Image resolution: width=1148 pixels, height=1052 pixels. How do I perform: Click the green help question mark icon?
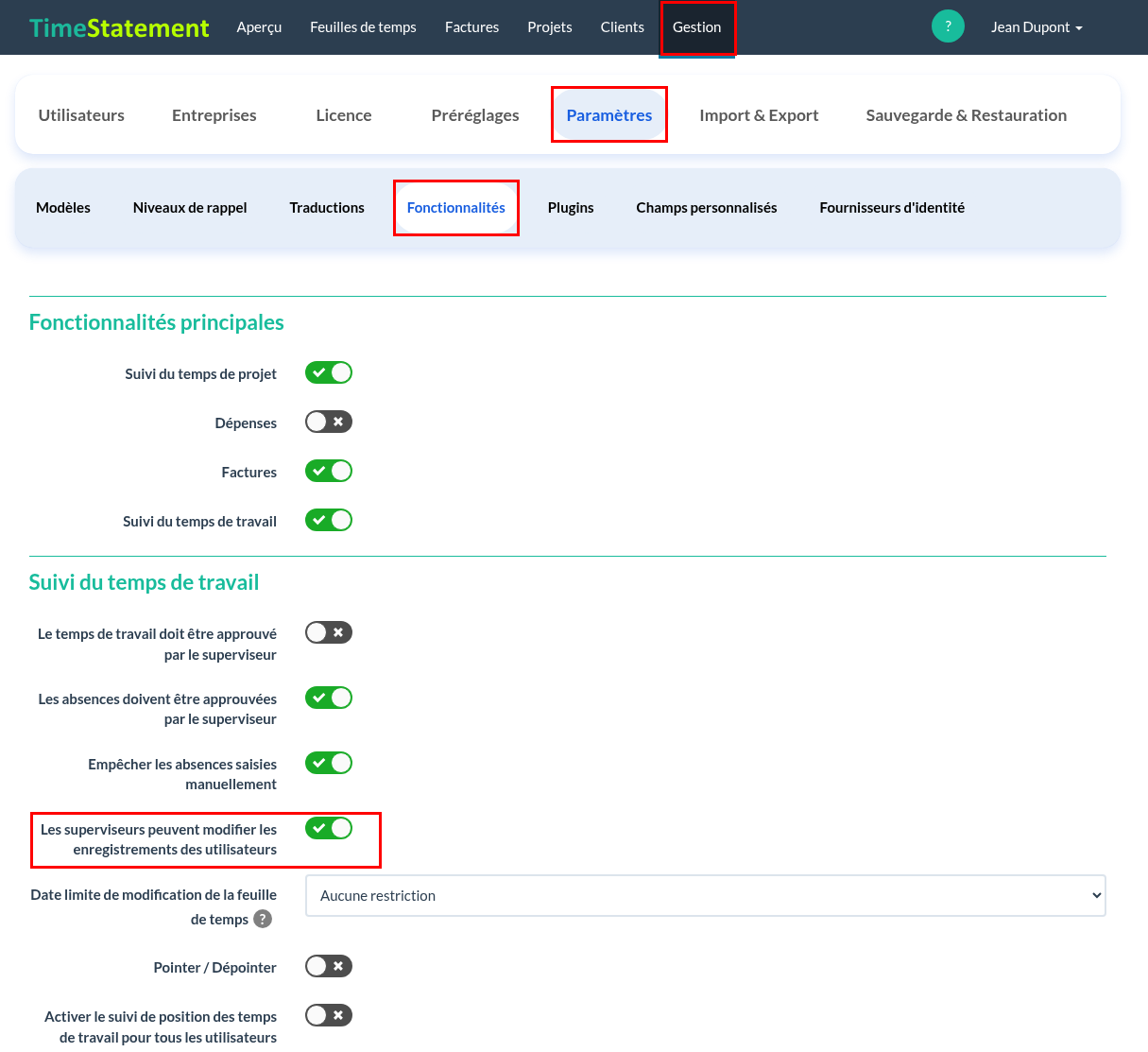(948, 26)
